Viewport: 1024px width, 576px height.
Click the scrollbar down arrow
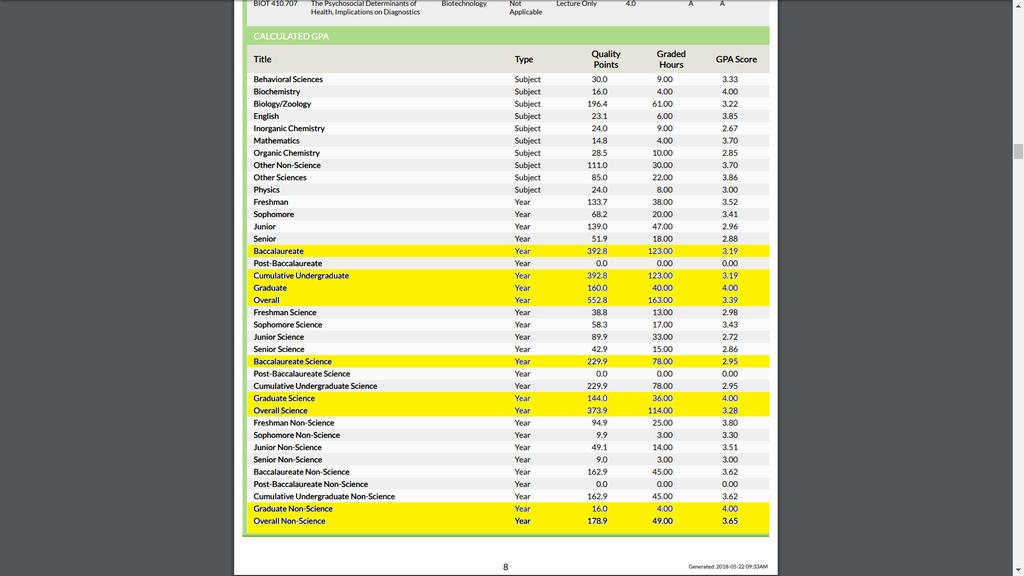point(1018,571)
